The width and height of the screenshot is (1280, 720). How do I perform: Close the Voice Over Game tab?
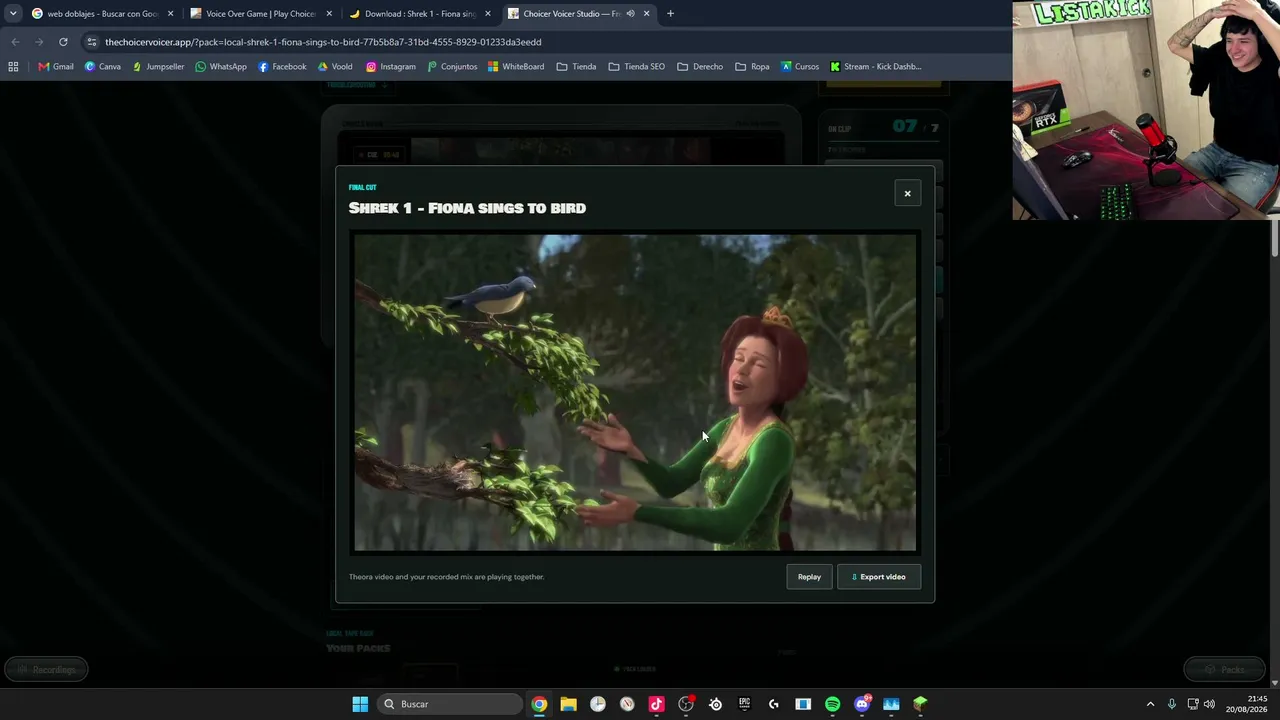click(x=329, y=14)
